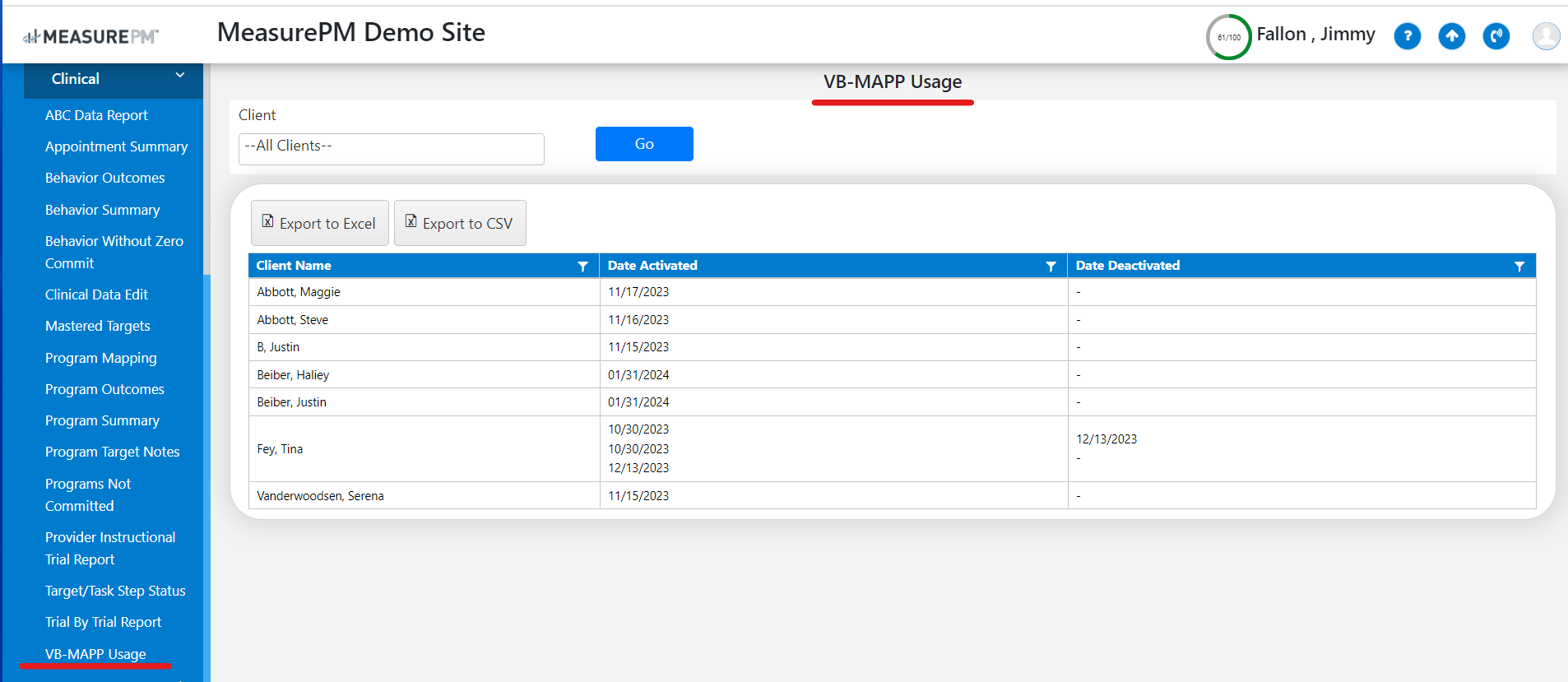
Task: Open the Date Deactivated column filter
Action: tap(1519, 266)
